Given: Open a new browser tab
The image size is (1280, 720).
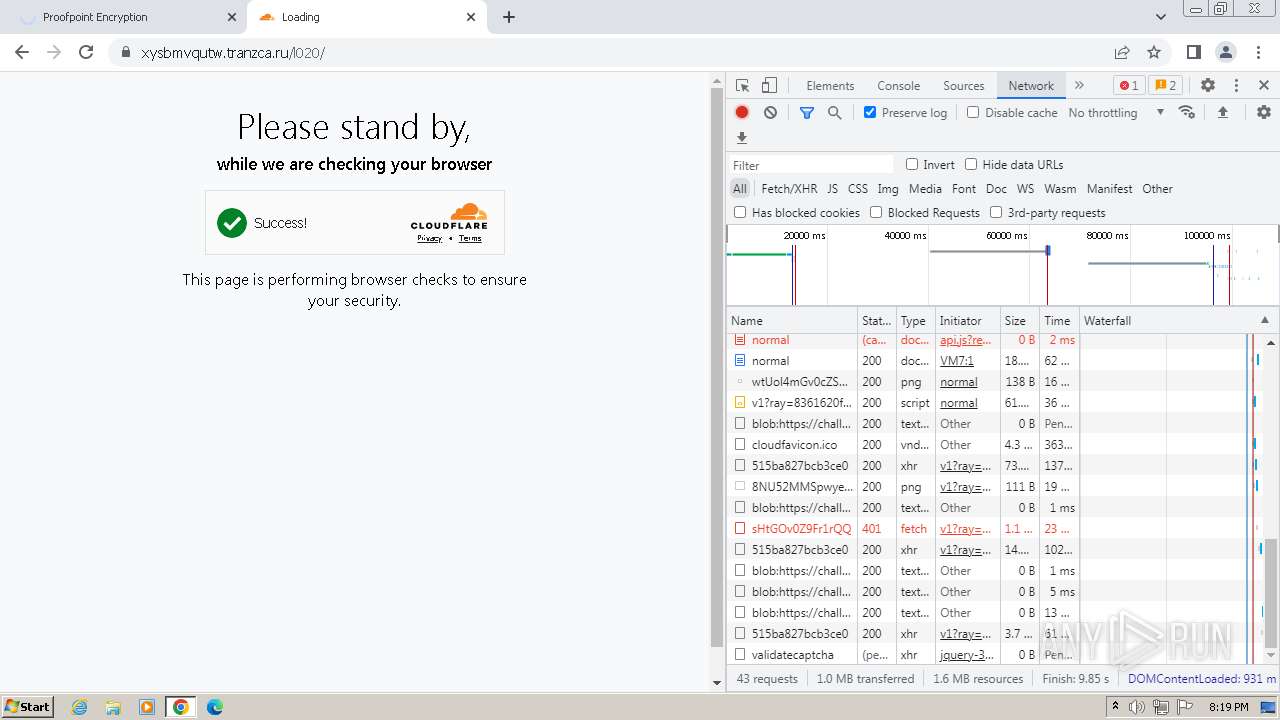Looking at the screenshot, I should pos(509,17).
